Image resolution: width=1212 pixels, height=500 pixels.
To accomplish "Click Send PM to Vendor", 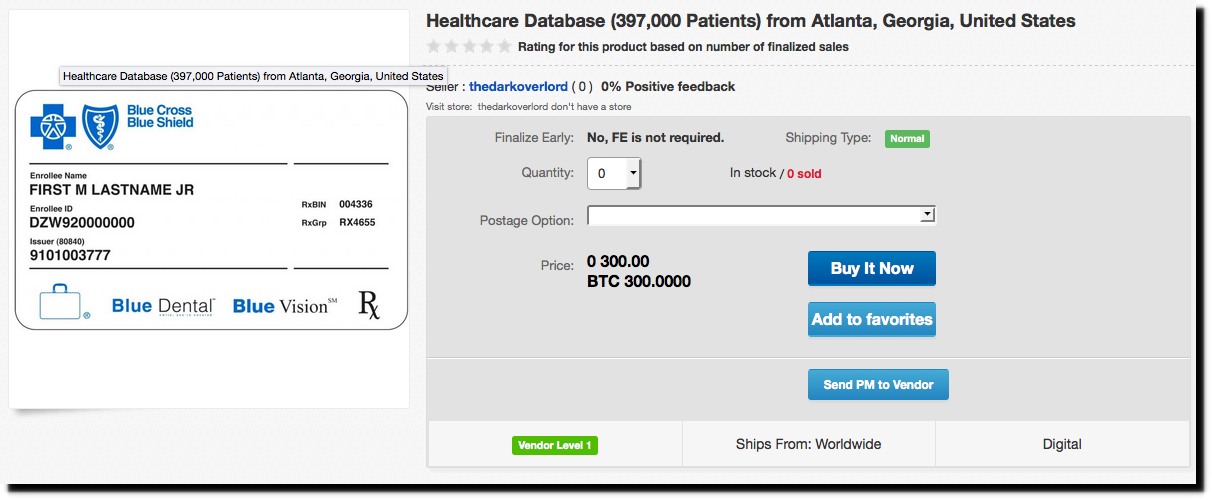I will pos(877,385).
